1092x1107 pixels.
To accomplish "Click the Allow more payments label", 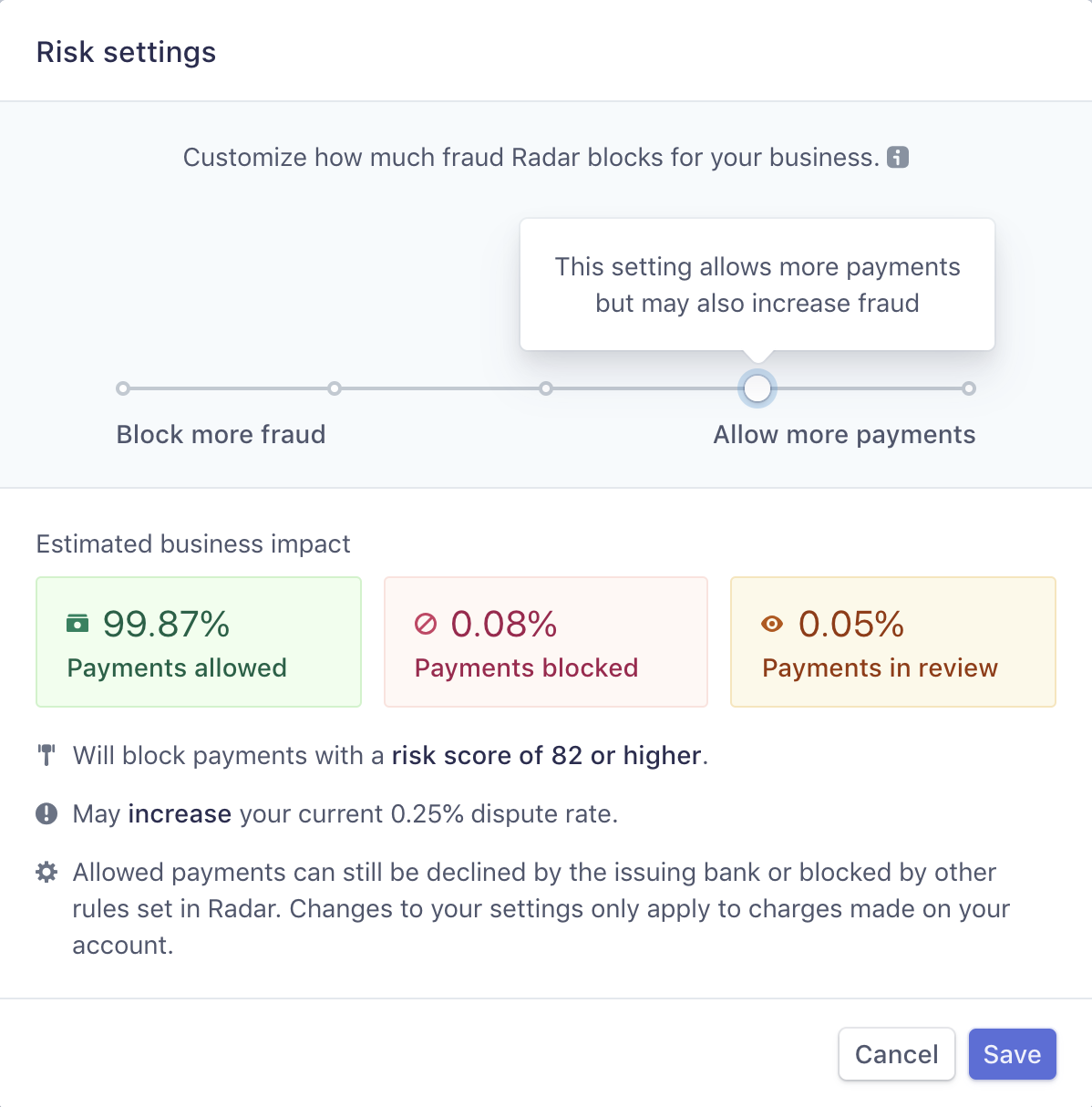I will click(x=844, y=434).
